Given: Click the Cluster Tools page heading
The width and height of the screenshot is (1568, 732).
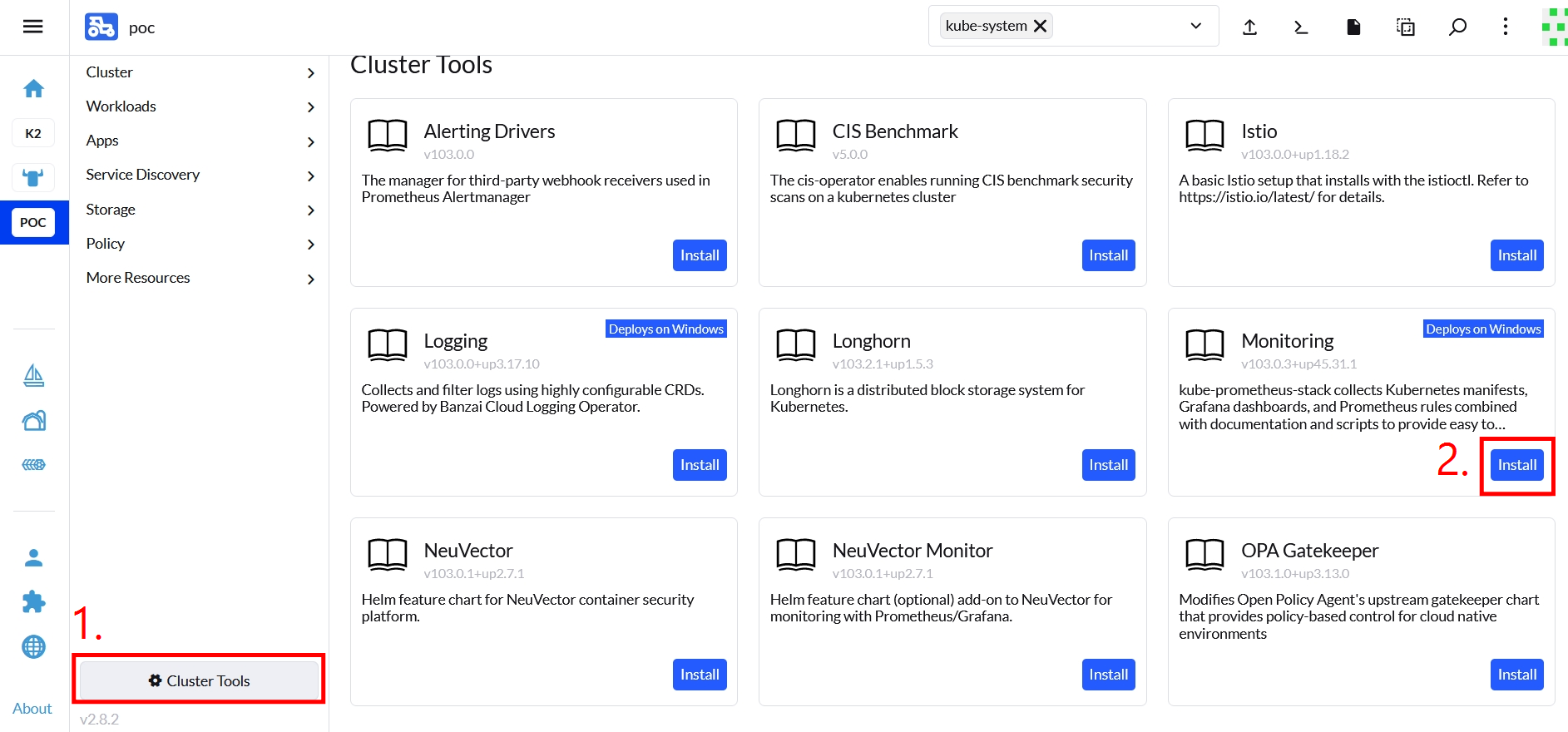Looking at the screenshot, I should (x=421, y=65).
